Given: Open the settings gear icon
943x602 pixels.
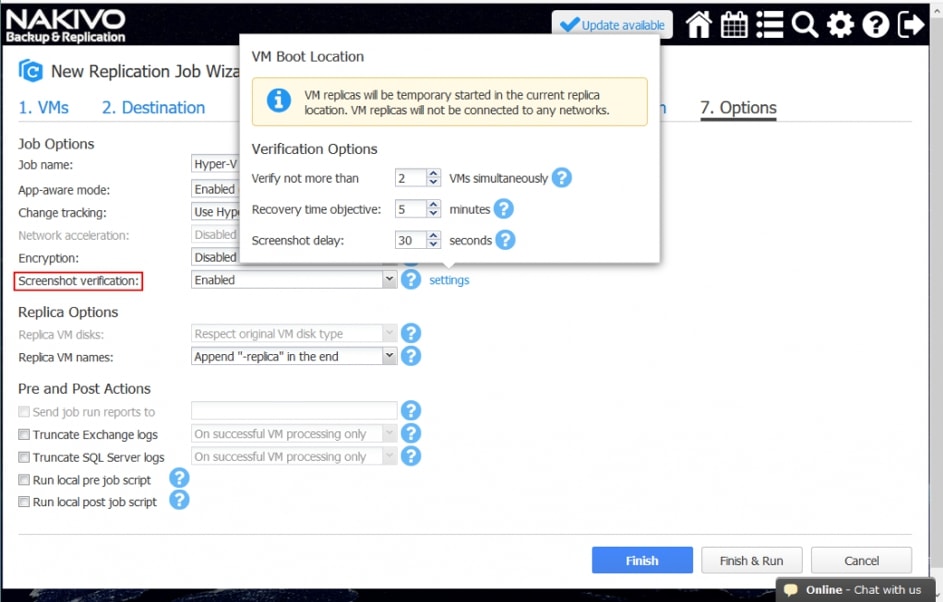Looking at the screenshot, I should [840, 25].
